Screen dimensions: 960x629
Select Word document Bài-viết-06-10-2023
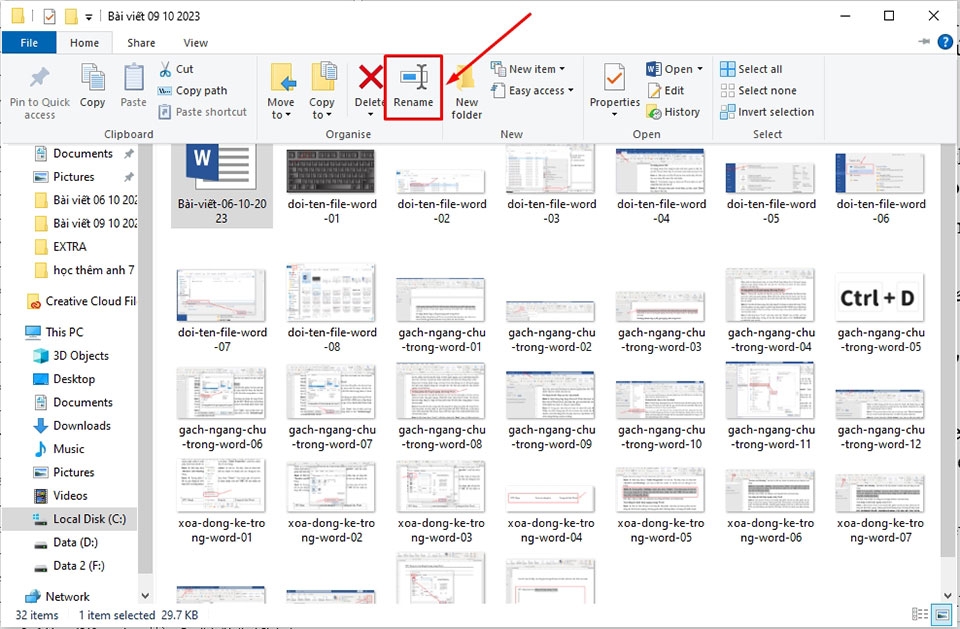(x=222, y=186)
